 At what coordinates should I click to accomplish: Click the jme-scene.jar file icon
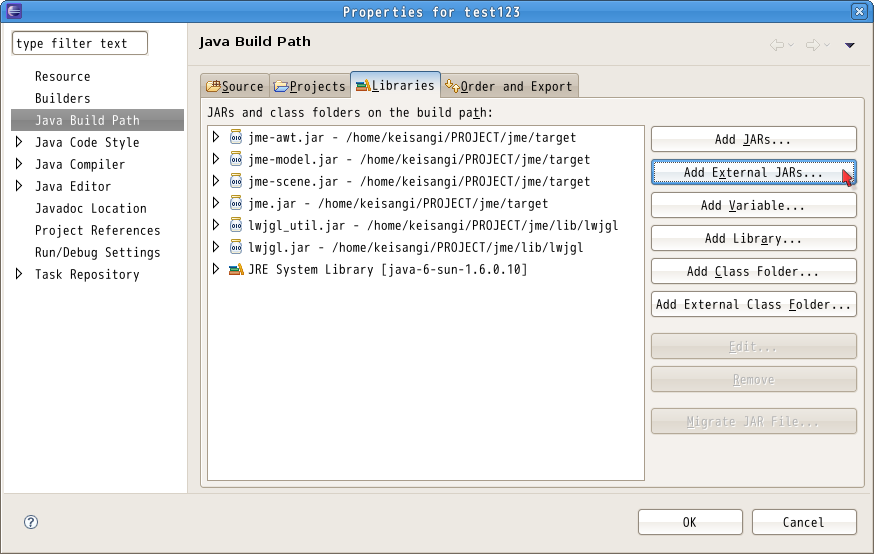pos(236,181)
